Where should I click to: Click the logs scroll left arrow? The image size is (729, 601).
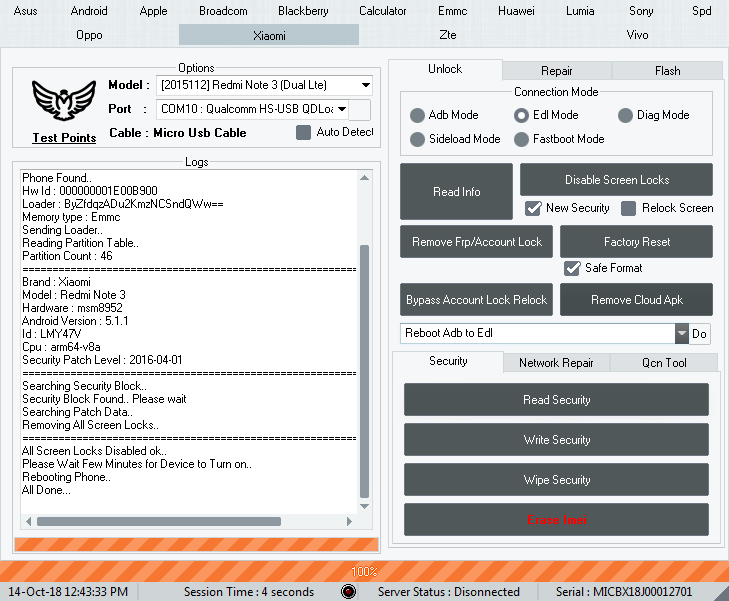29,522
